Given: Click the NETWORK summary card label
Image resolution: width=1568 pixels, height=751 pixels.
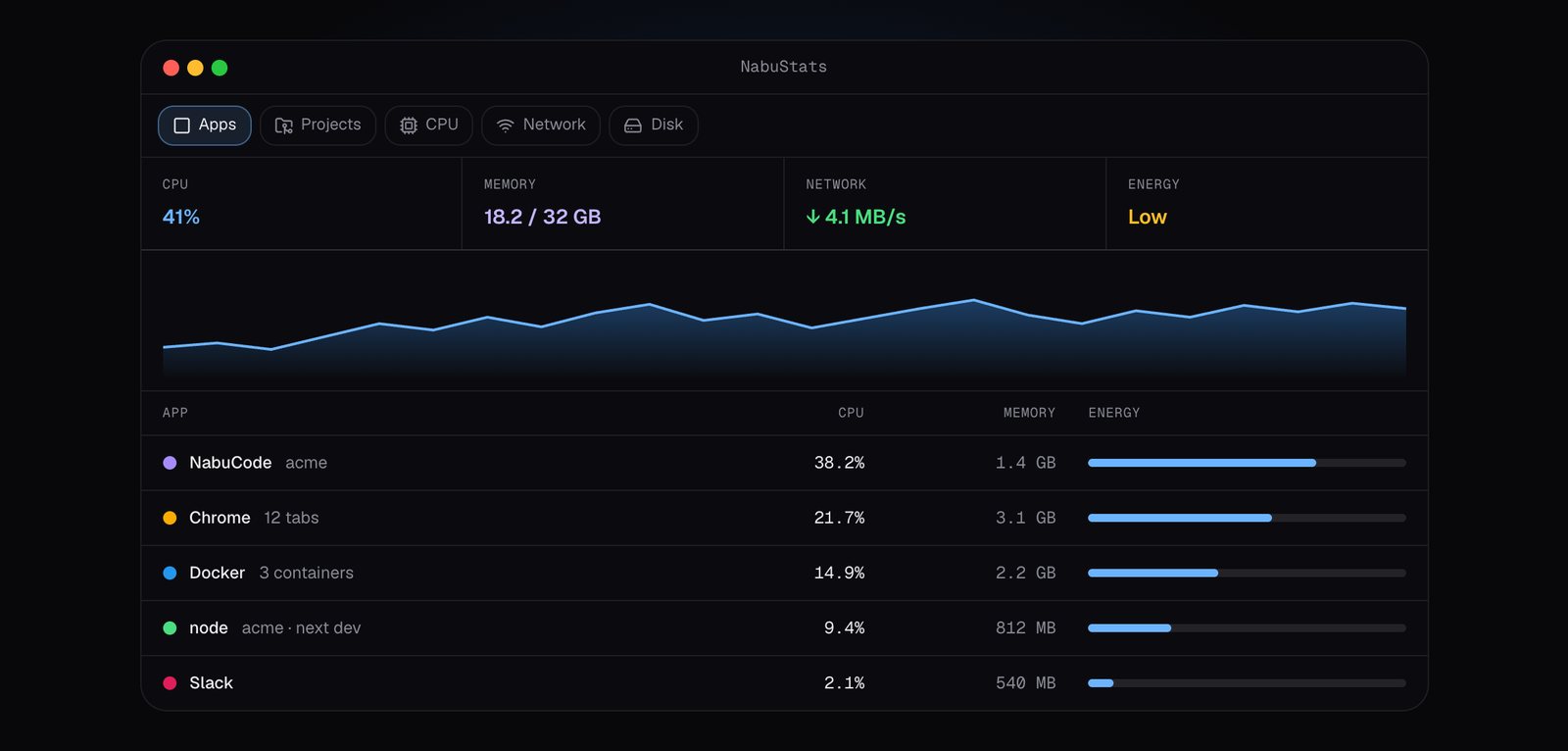Looking at the screenshot, I should click(836, 184).
